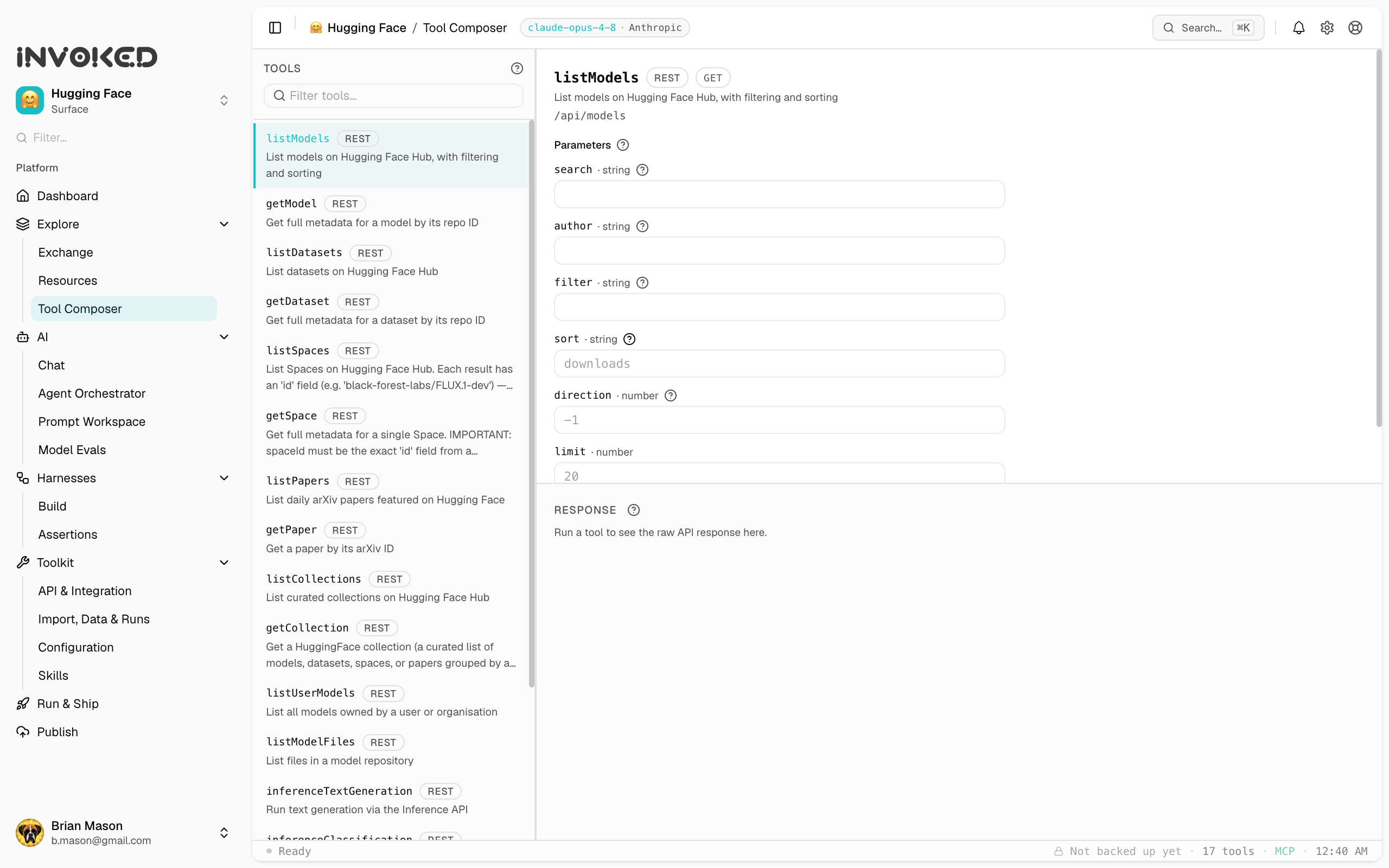
Task: Click the Hugging Face emoji in breadcrumb
Action: (x=316, y=28)
